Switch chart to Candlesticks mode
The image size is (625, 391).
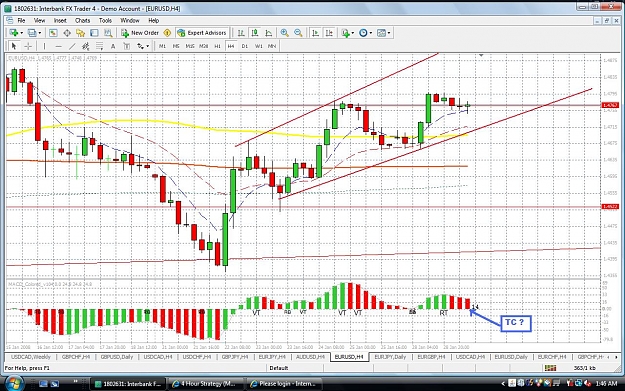(255, 33)
